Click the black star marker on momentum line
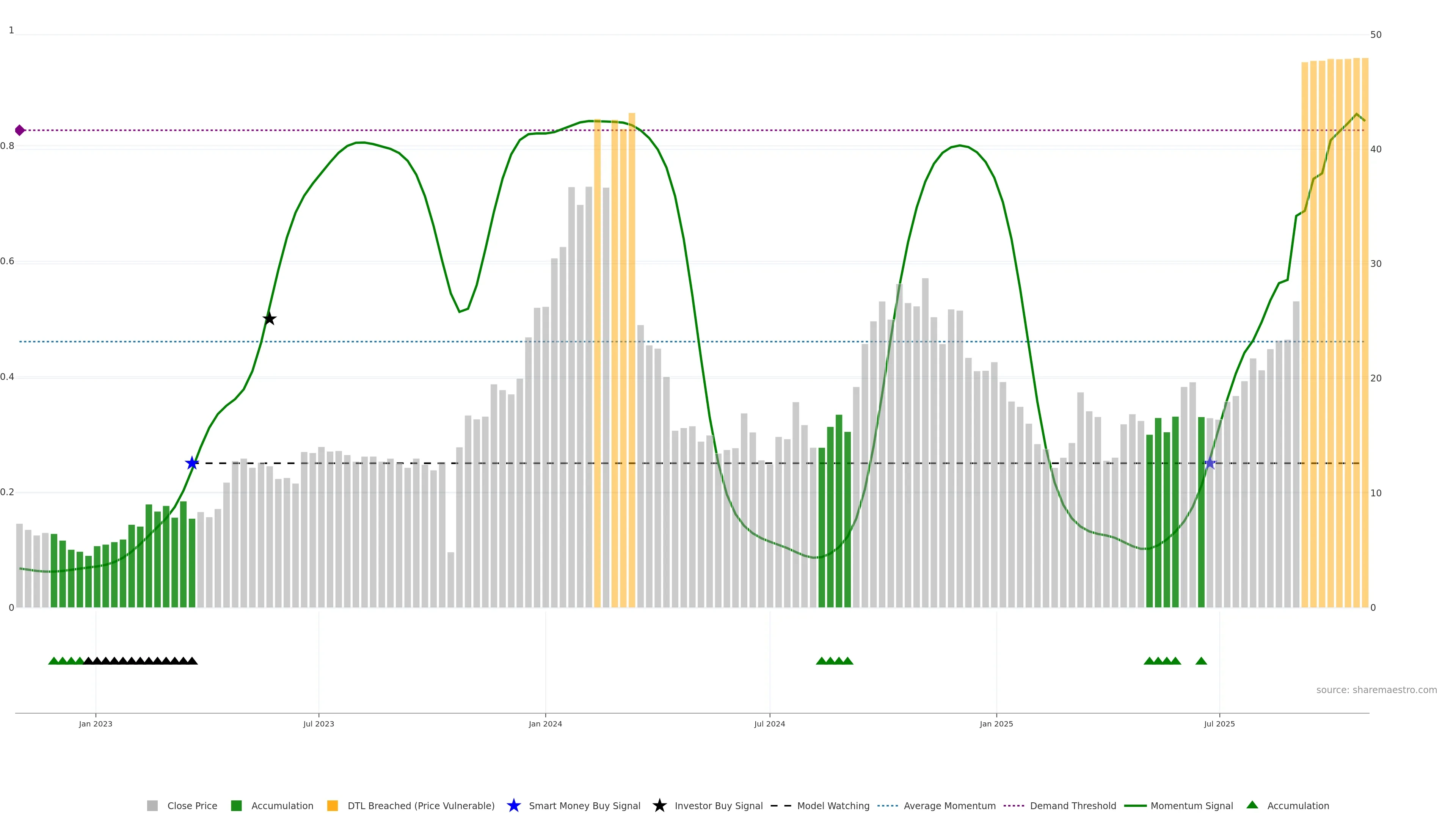This screenshot has height=819, width=1456. click(270, 319)
